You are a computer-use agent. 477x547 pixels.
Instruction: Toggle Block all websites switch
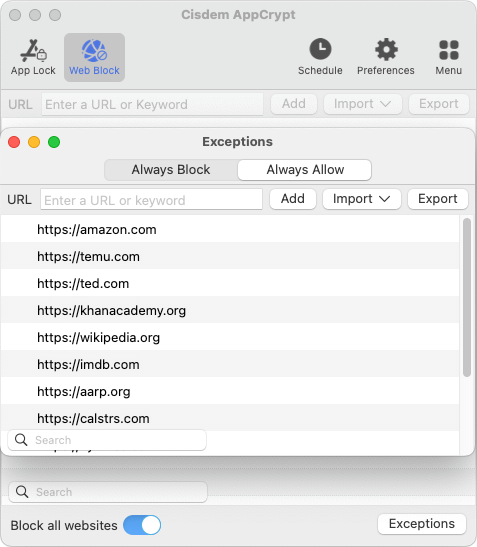pos(142,525)
